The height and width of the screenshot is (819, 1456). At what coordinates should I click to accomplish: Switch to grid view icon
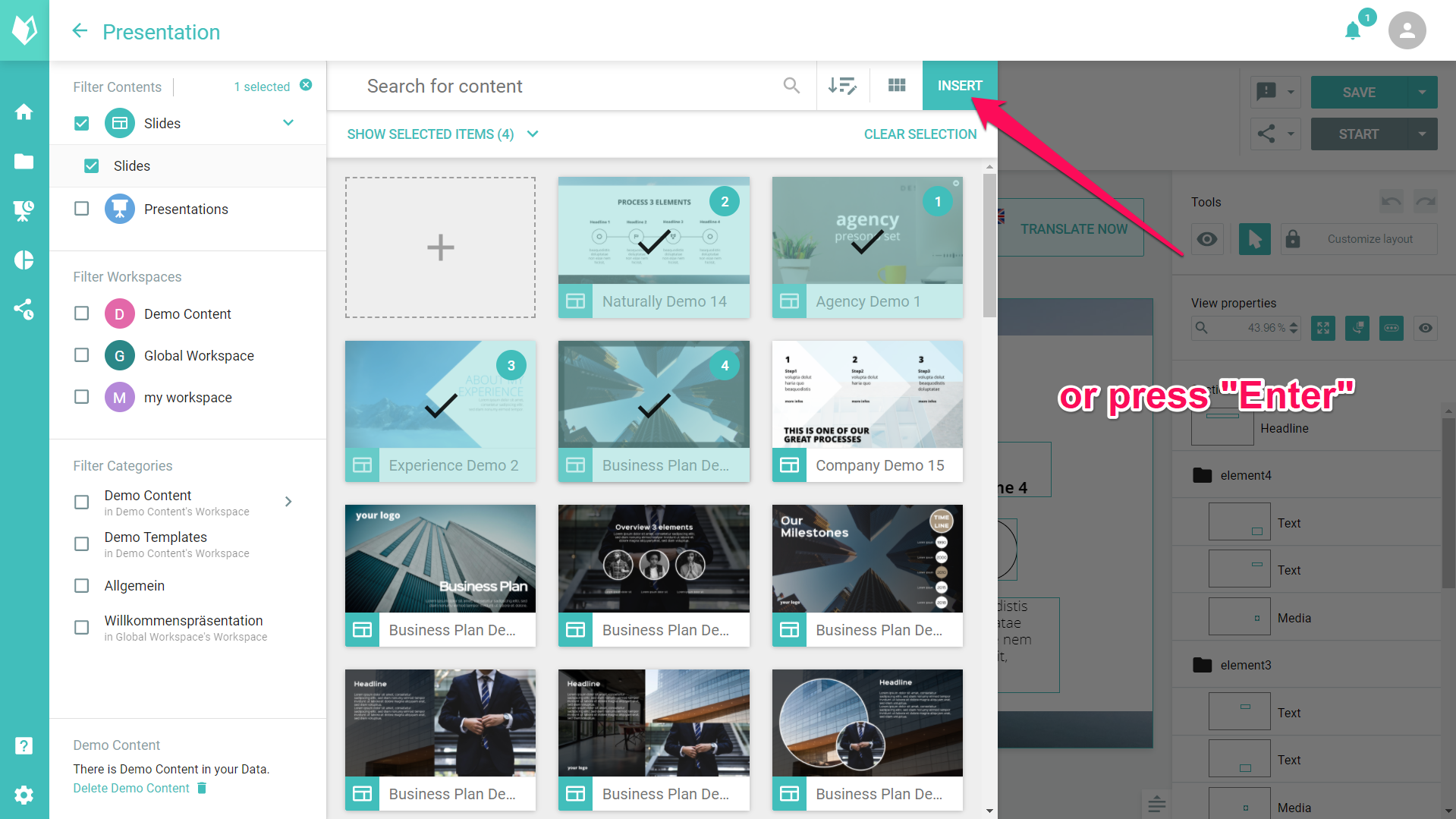click(x=897, y=86)
